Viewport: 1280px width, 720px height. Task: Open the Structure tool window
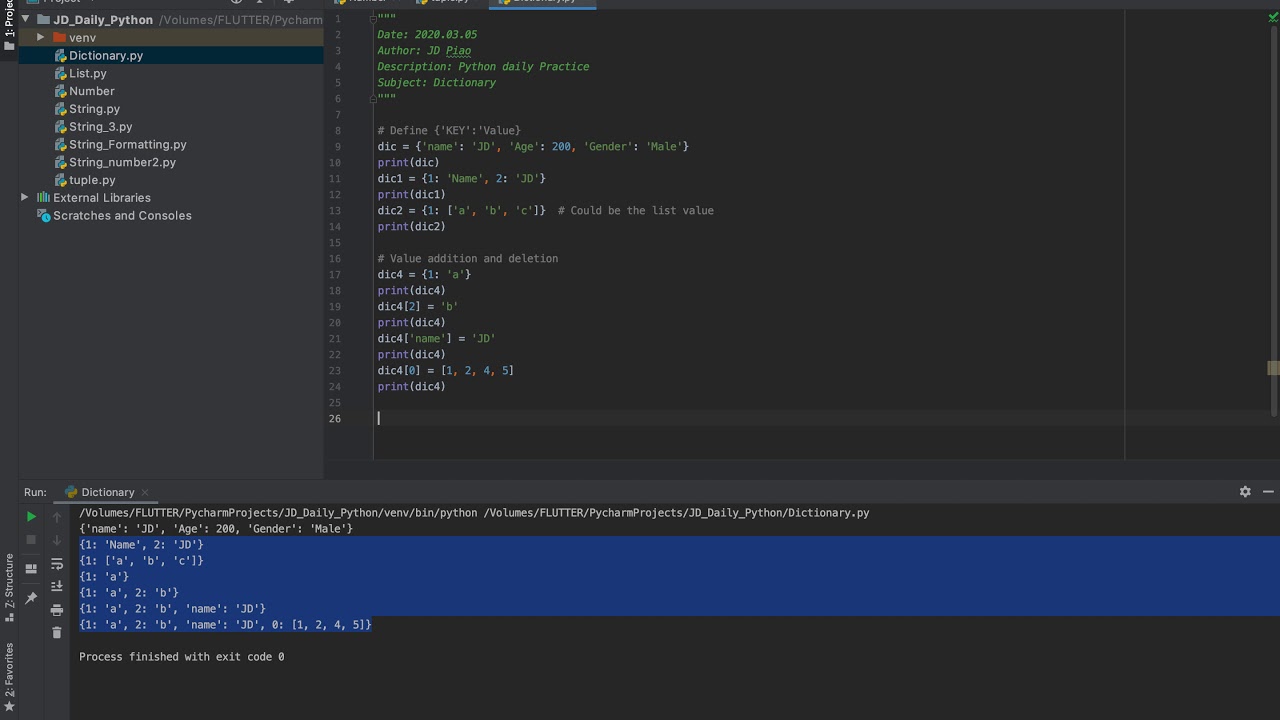click(9, 582)
